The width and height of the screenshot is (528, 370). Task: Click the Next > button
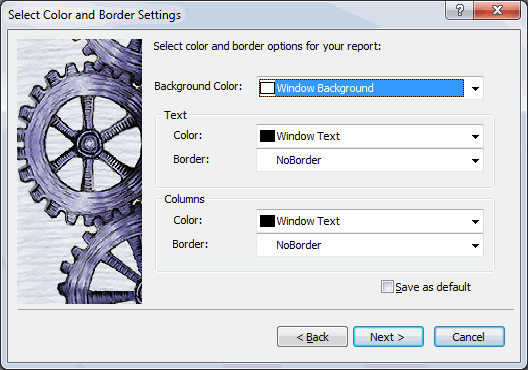(388, 336)
